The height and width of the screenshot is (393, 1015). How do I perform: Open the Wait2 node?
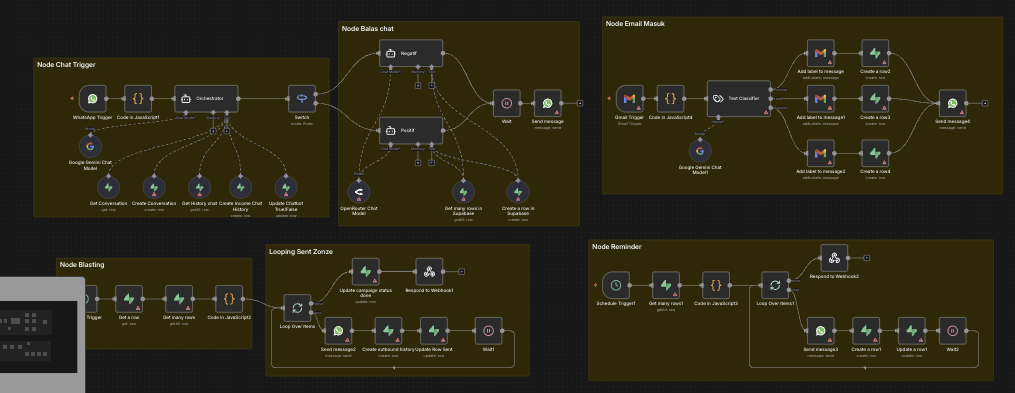(x=953, y=331)
